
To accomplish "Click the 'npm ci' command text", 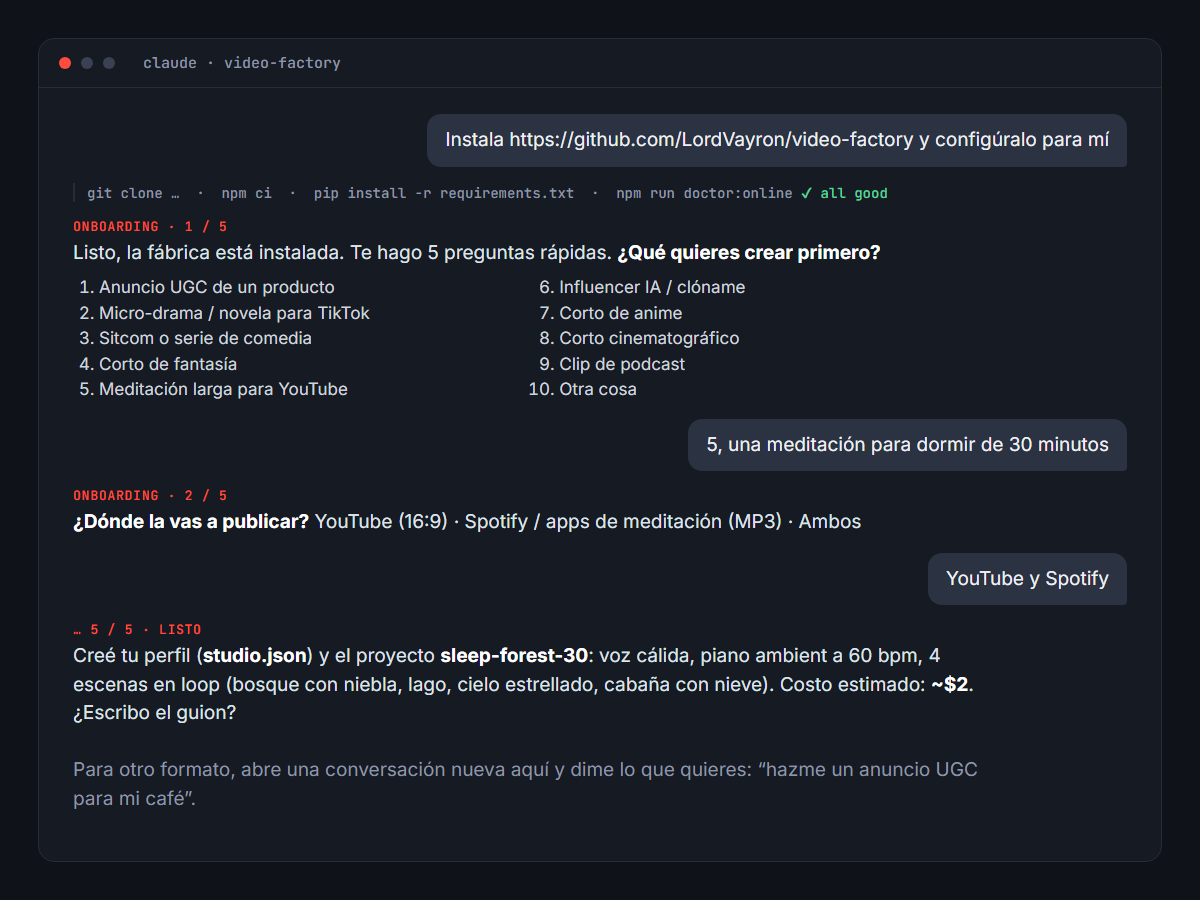I will point(246,193).
